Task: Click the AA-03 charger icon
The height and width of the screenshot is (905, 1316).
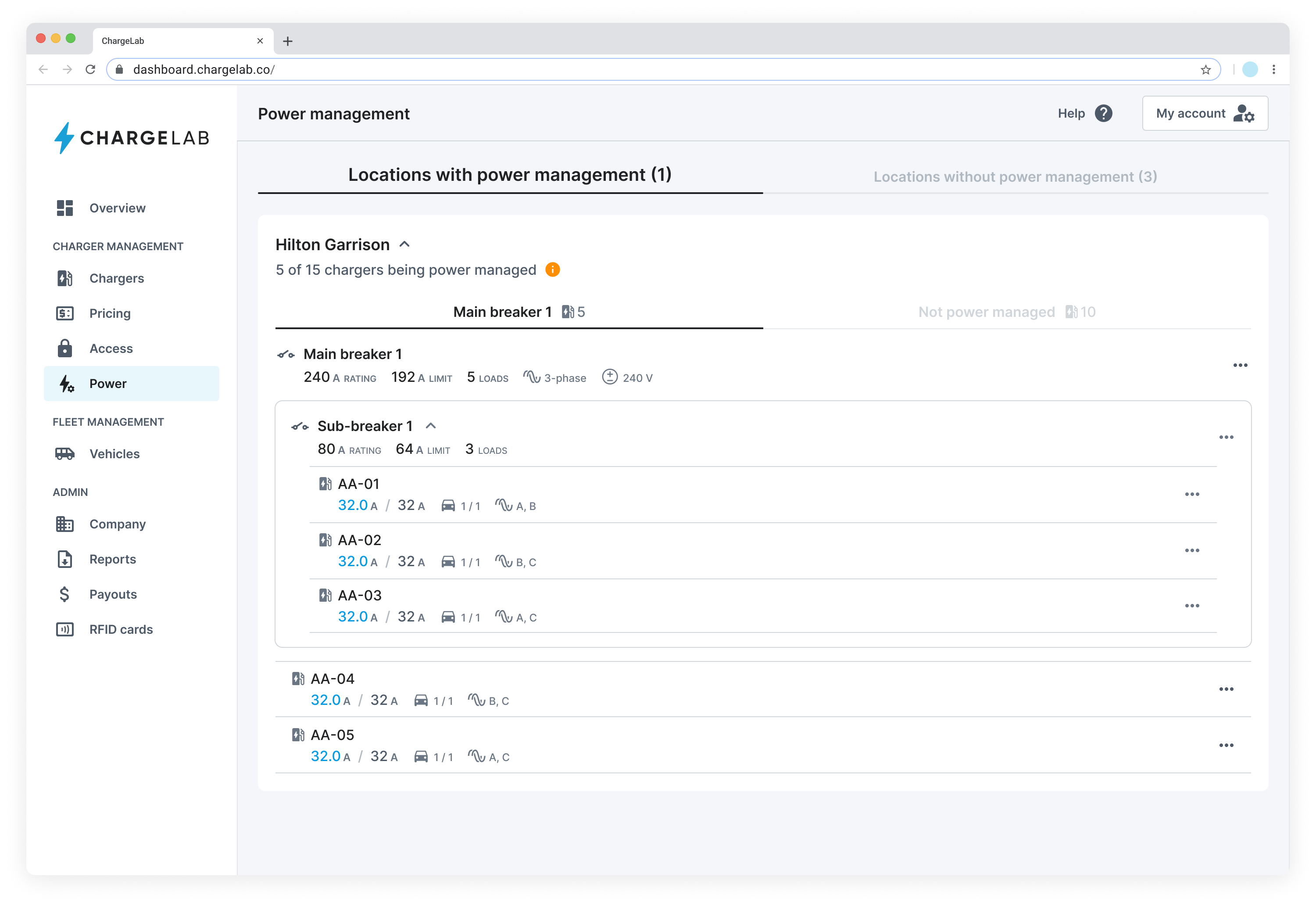Action: (x=325, y=596)
